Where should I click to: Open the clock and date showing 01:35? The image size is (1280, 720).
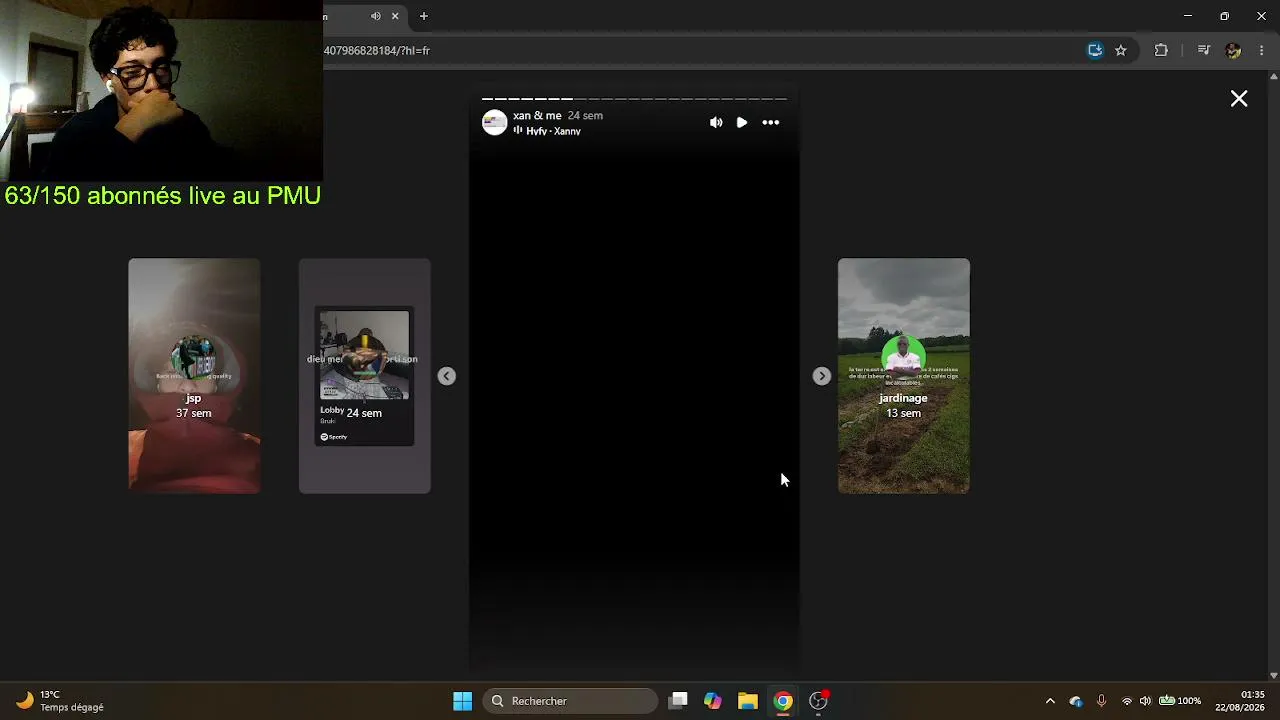[1240, 701]
